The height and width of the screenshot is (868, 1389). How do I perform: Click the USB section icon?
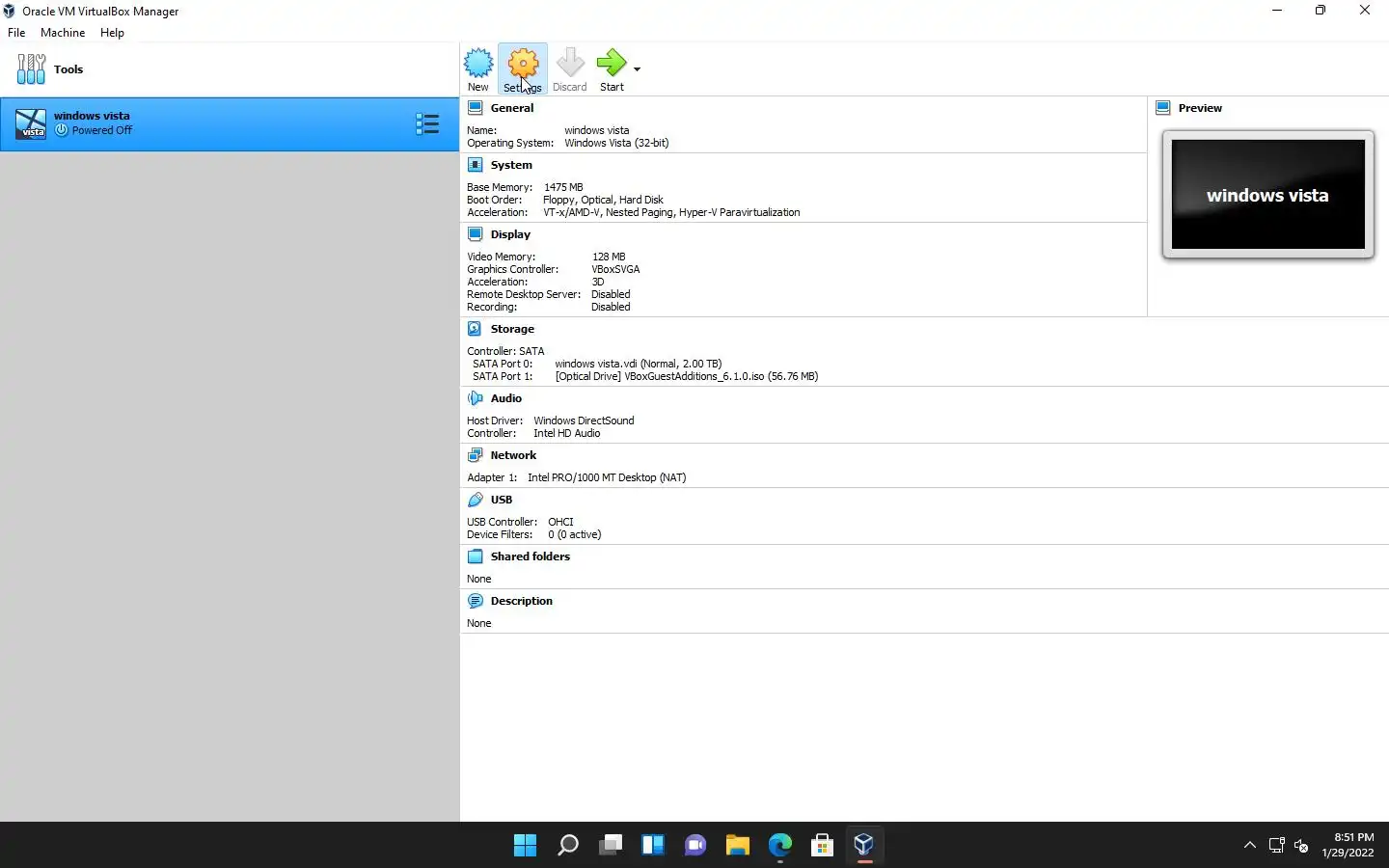475,500
